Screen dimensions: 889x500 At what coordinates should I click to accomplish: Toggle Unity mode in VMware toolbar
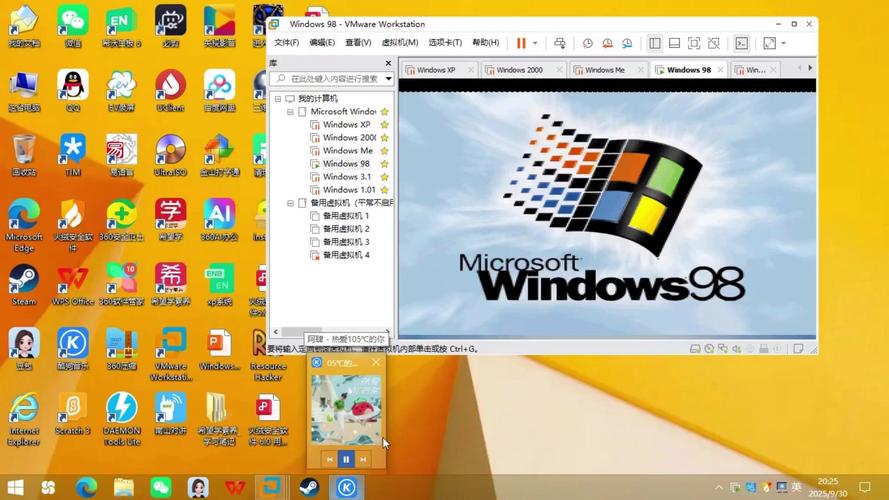pyautogui.click(x=714, y=43)
